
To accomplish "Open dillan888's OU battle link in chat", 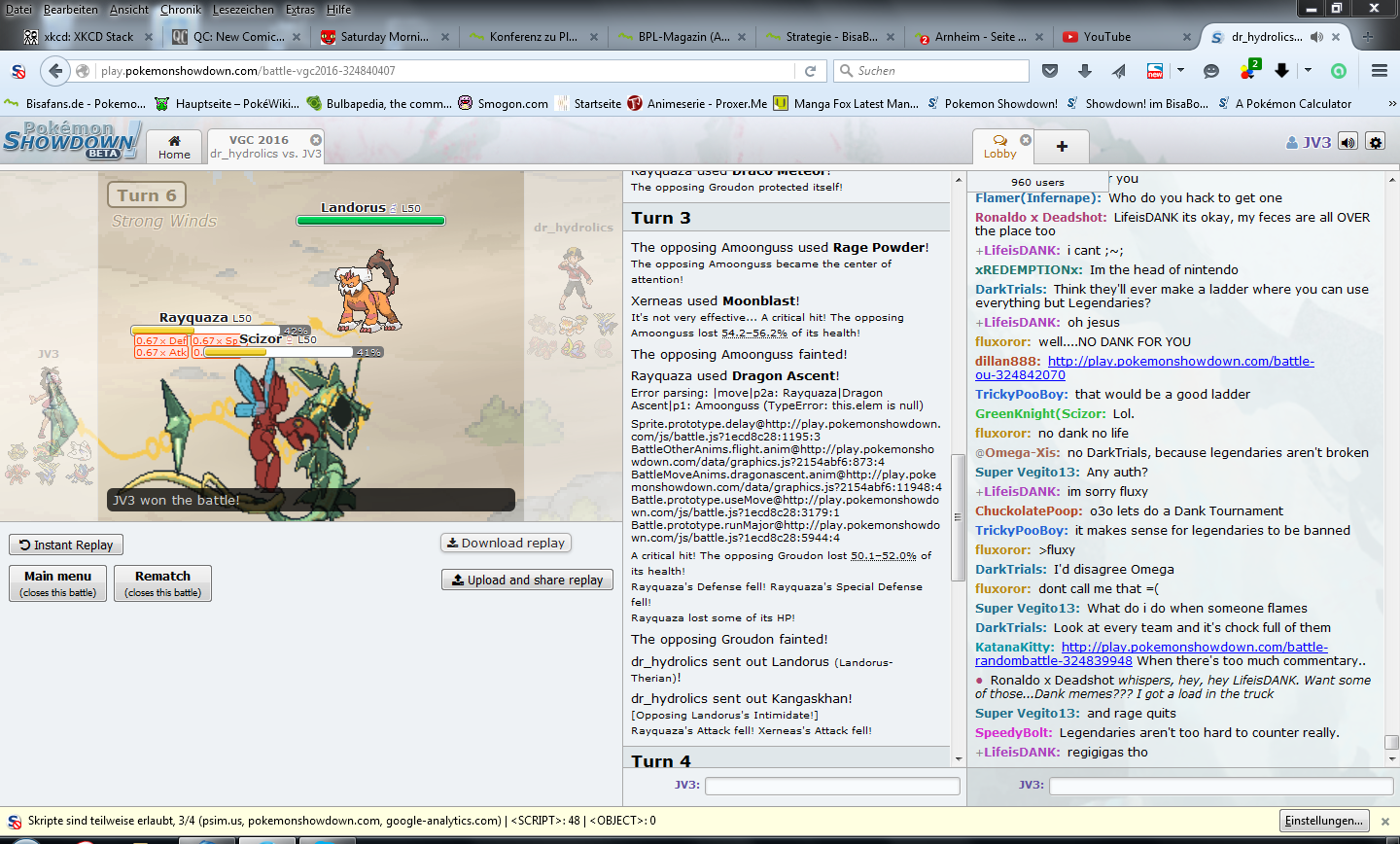I will pos(1180,362).
